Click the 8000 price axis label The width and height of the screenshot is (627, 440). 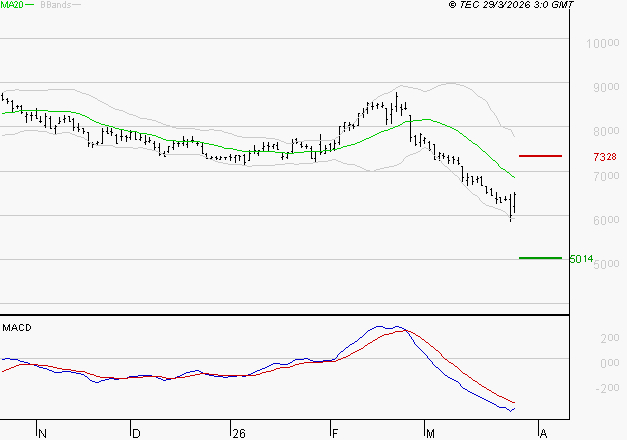pos(606,131)
